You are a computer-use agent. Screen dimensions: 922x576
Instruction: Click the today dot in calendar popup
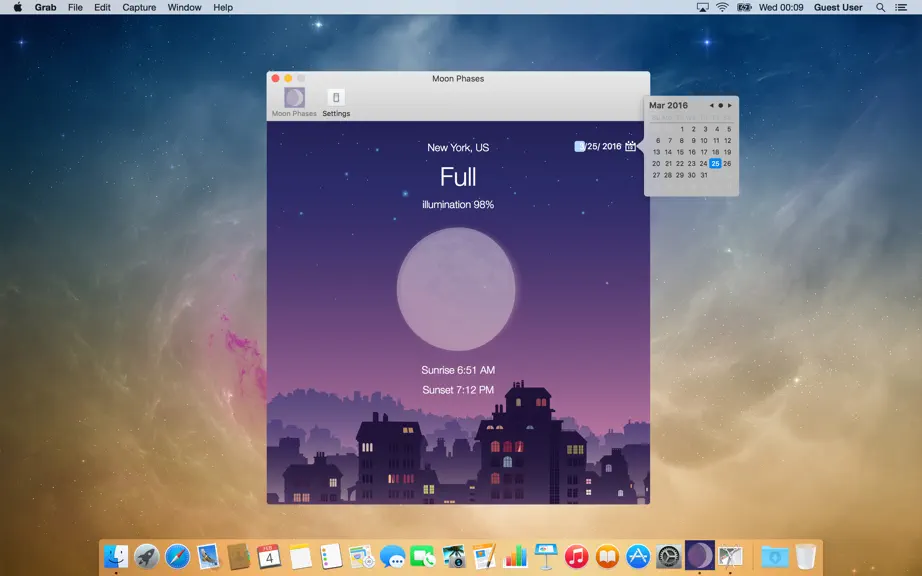pyautogui.click(x=720, y=105)
